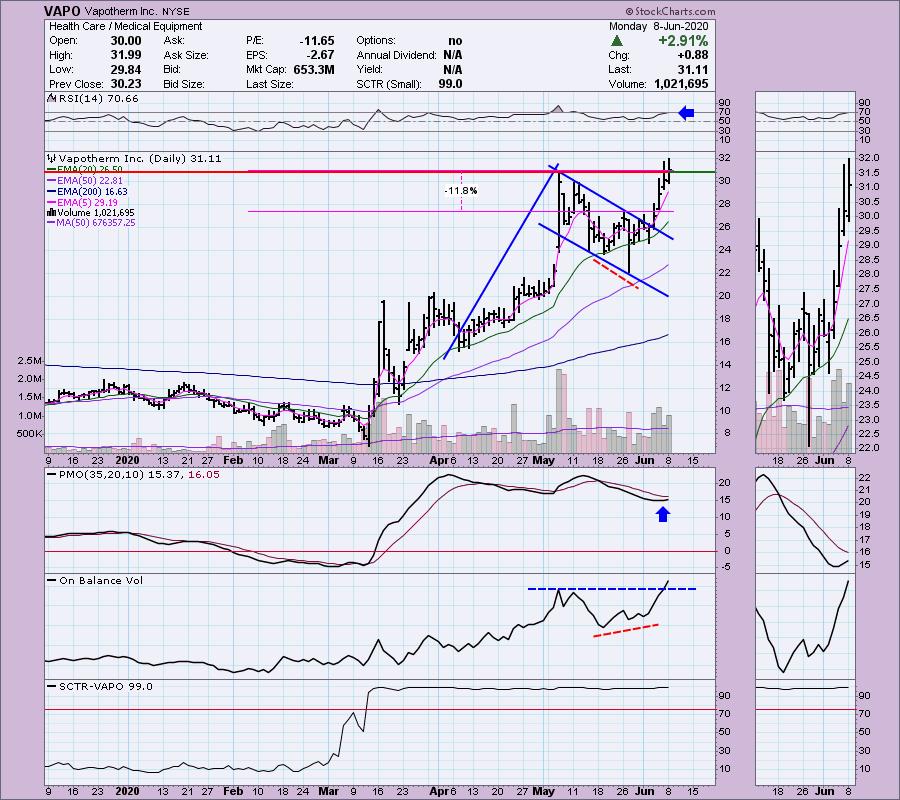The height and width of the screenshot is (800, 900).
Task: Click the Chg value +0.88
Action: (692, 55)
